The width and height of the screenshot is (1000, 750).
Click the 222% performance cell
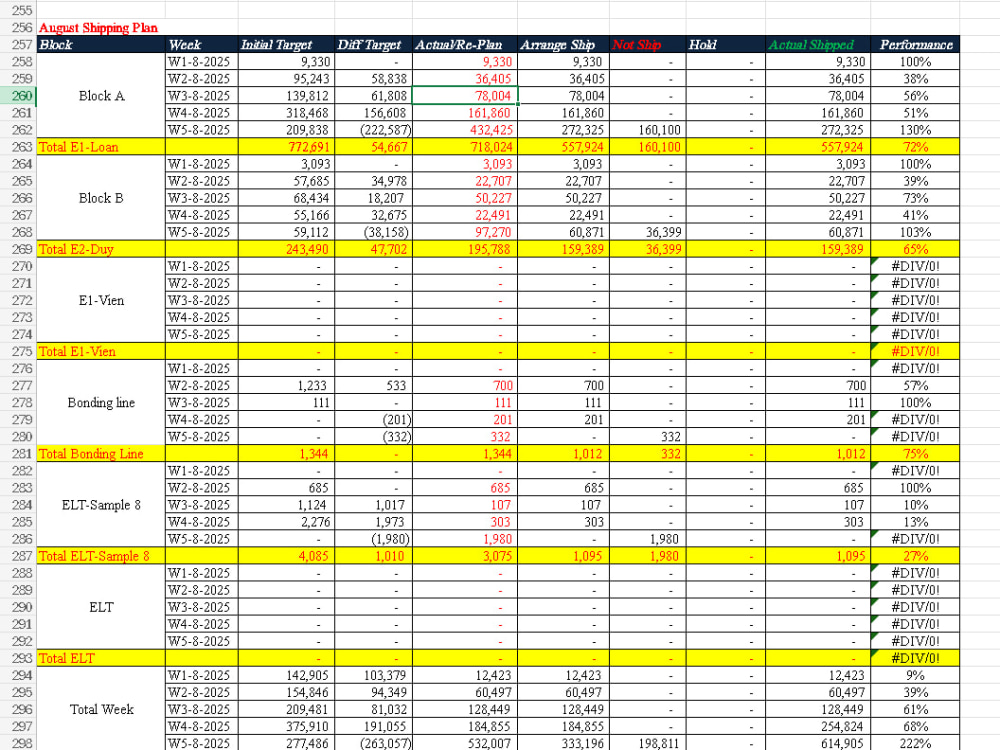(x=915, y=743)
